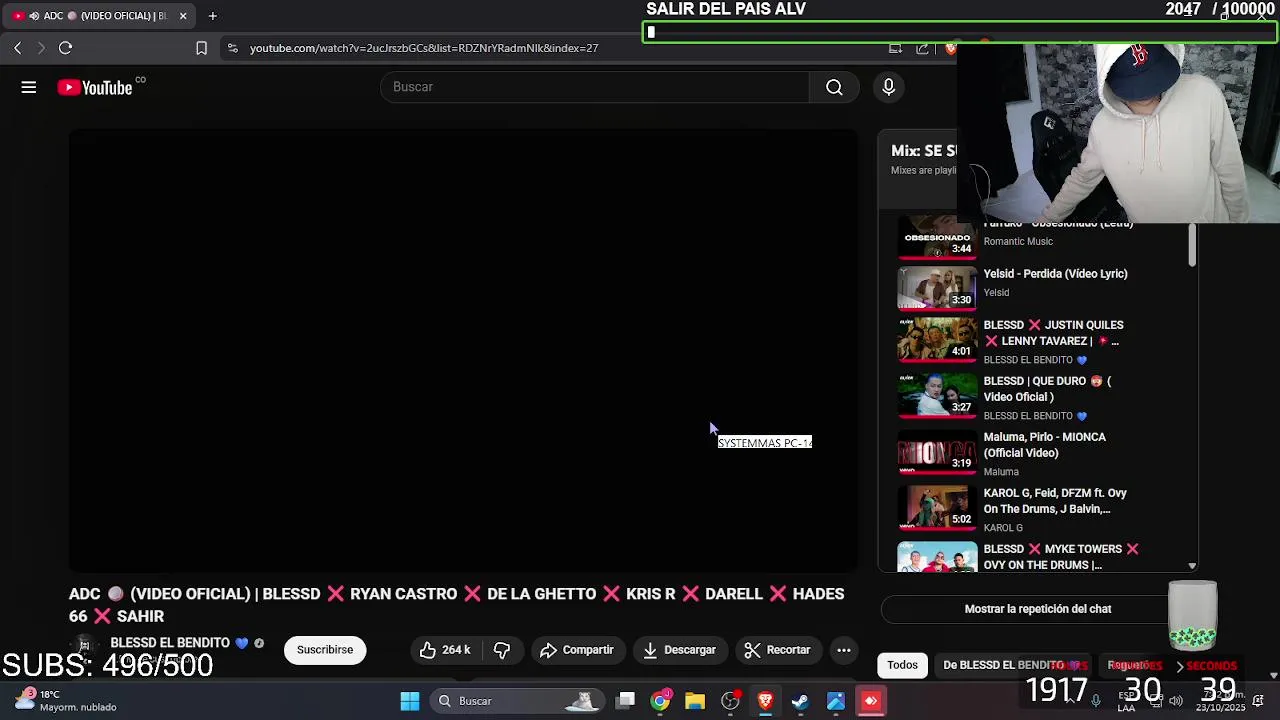Reload the page with the refresh icon
Image resolution: width=1280 pixels, height=720 pixels.
pos(65,48)
